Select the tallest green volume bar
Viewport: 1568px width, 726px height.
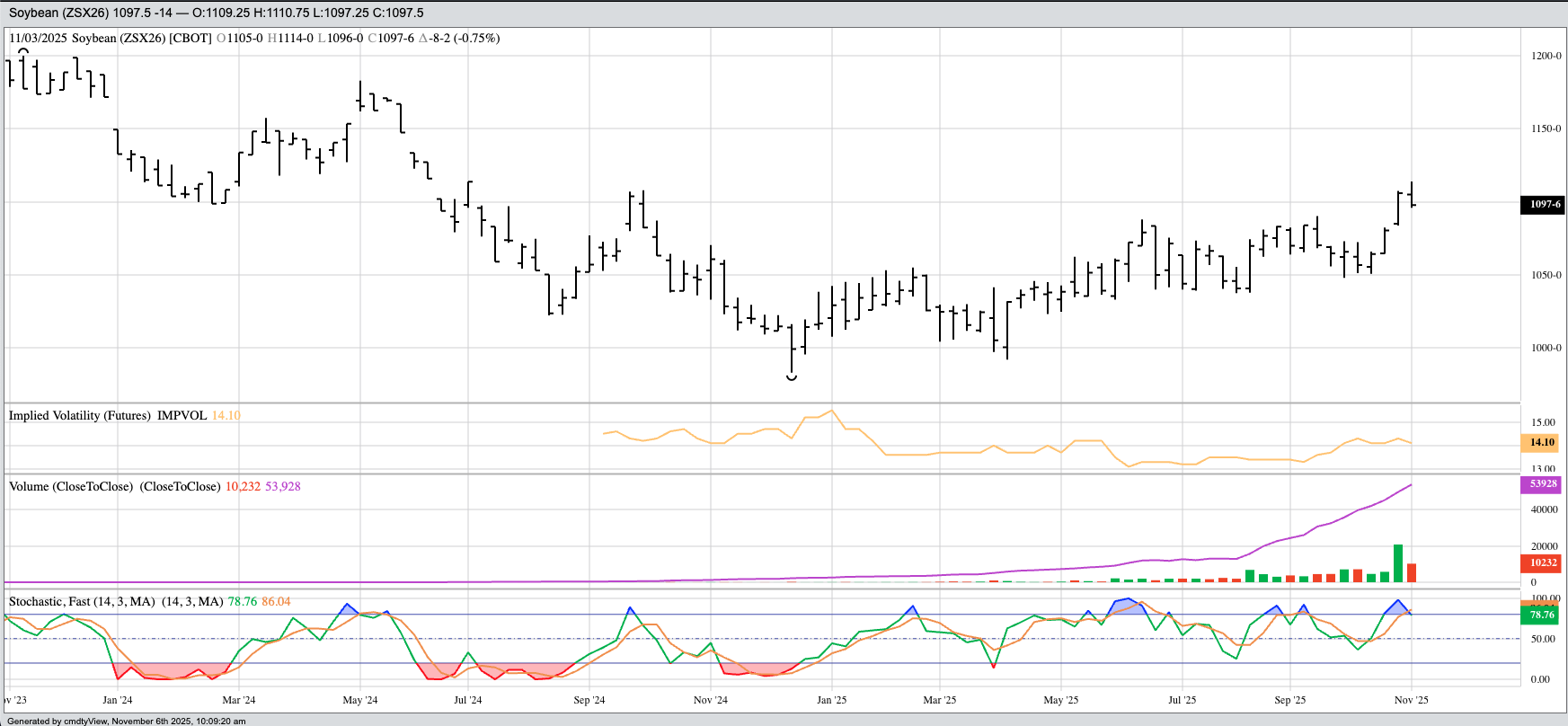click(1398, 563)
